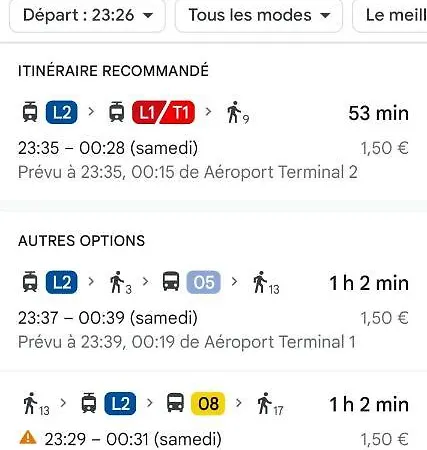Click Prévu à 23:35 Aéroport Terminal 2 text
The width and height of the screenshot is (427, 450).
click(188, 172)
